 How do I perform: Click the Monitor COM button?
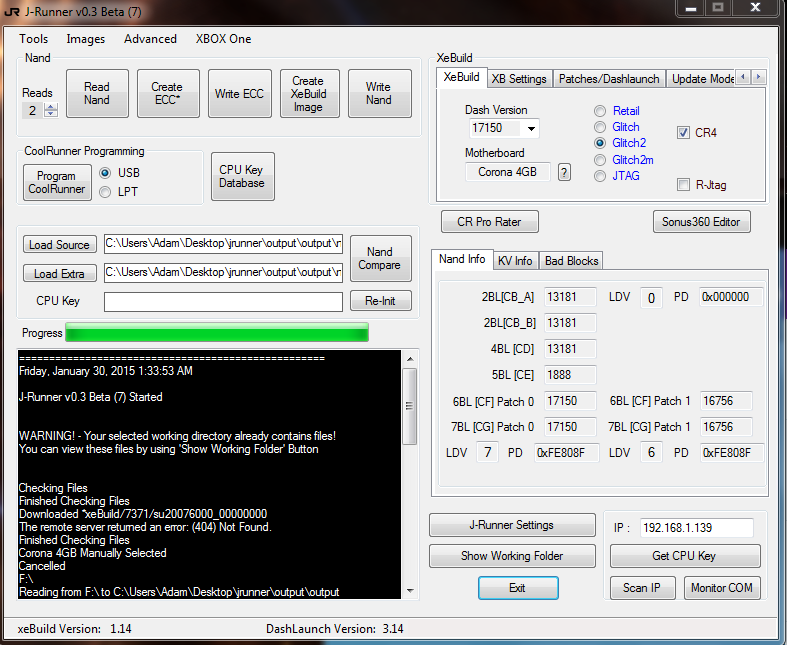point(722,588)
